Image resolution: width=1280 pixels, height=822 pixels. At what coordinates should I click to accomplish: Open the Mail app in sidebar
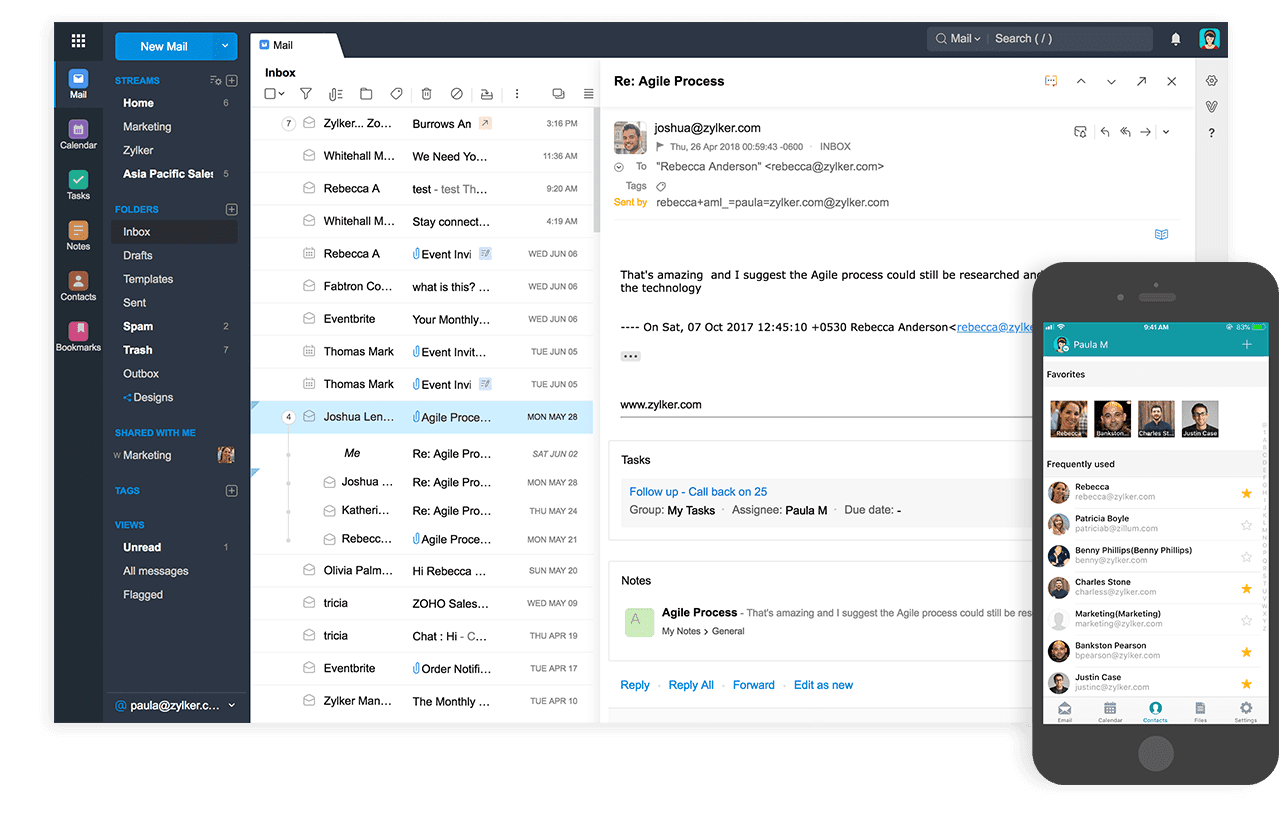[78, 84]
